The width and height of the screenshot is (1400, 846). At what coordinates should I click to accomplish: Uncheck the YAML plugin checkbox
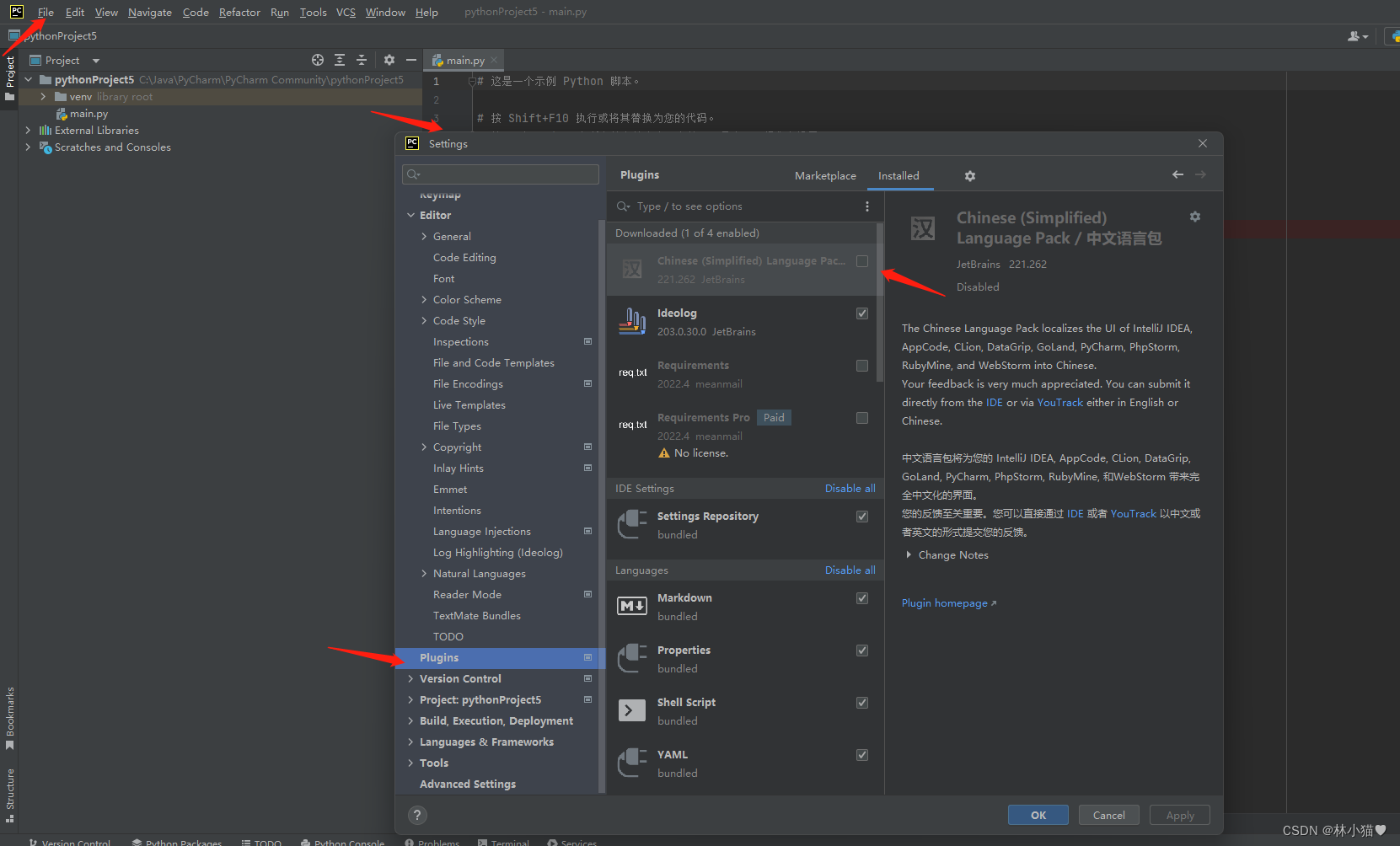(862, 755)
